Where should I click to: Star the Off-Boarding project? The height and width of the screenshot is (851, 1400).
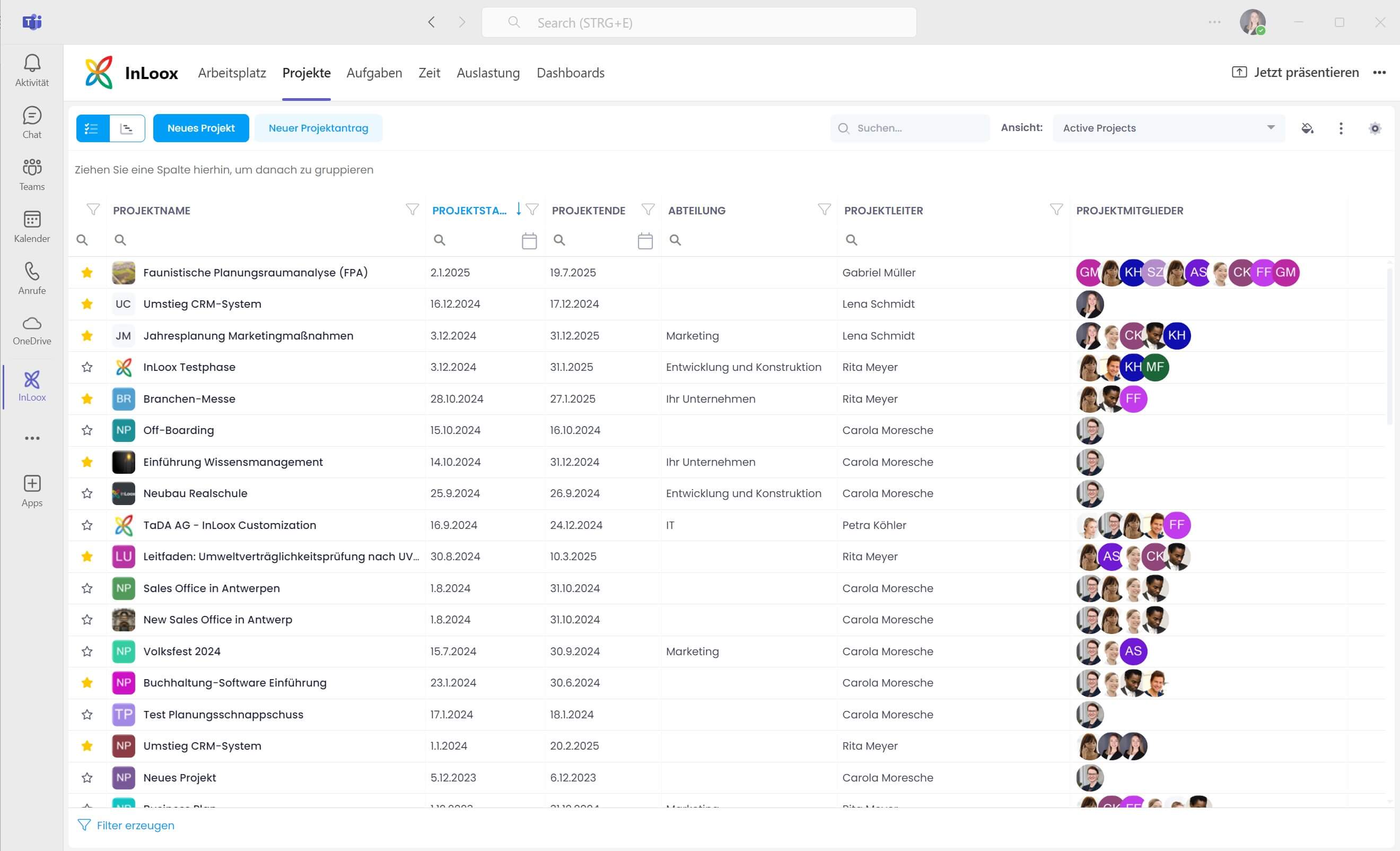87,430
